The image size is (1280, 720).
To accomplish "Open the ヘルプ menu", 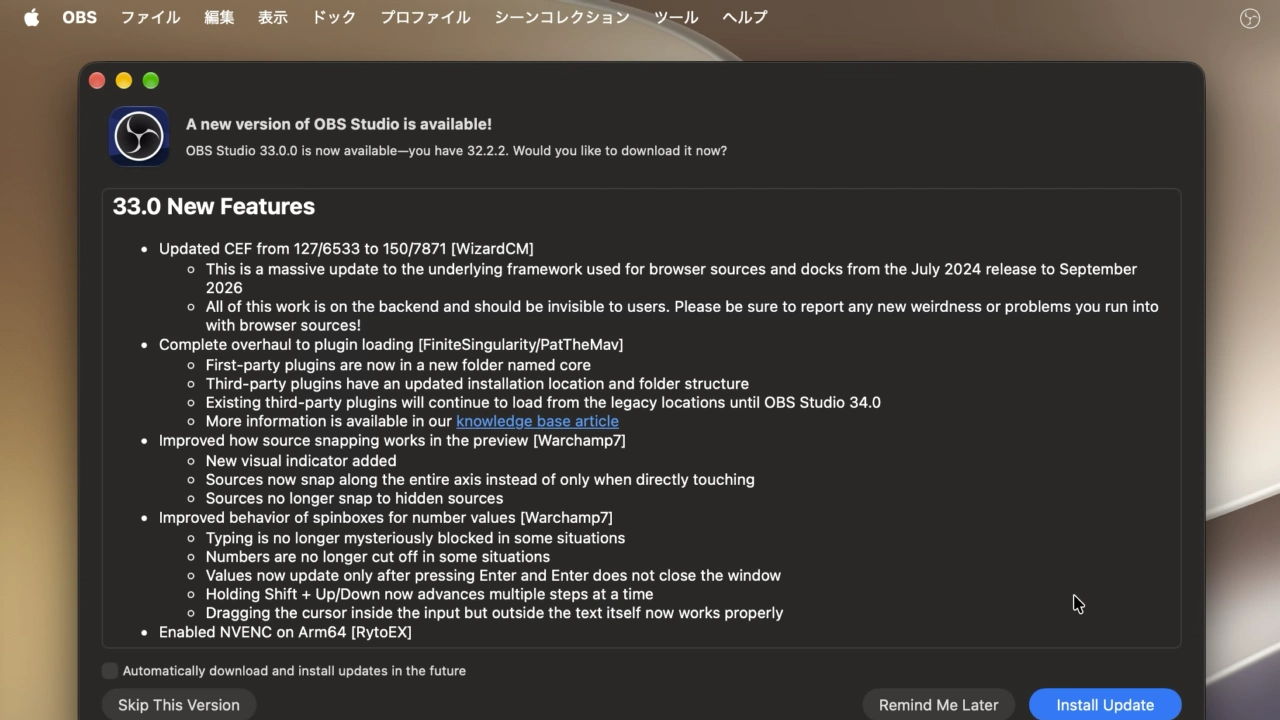I will pos(745,17).
